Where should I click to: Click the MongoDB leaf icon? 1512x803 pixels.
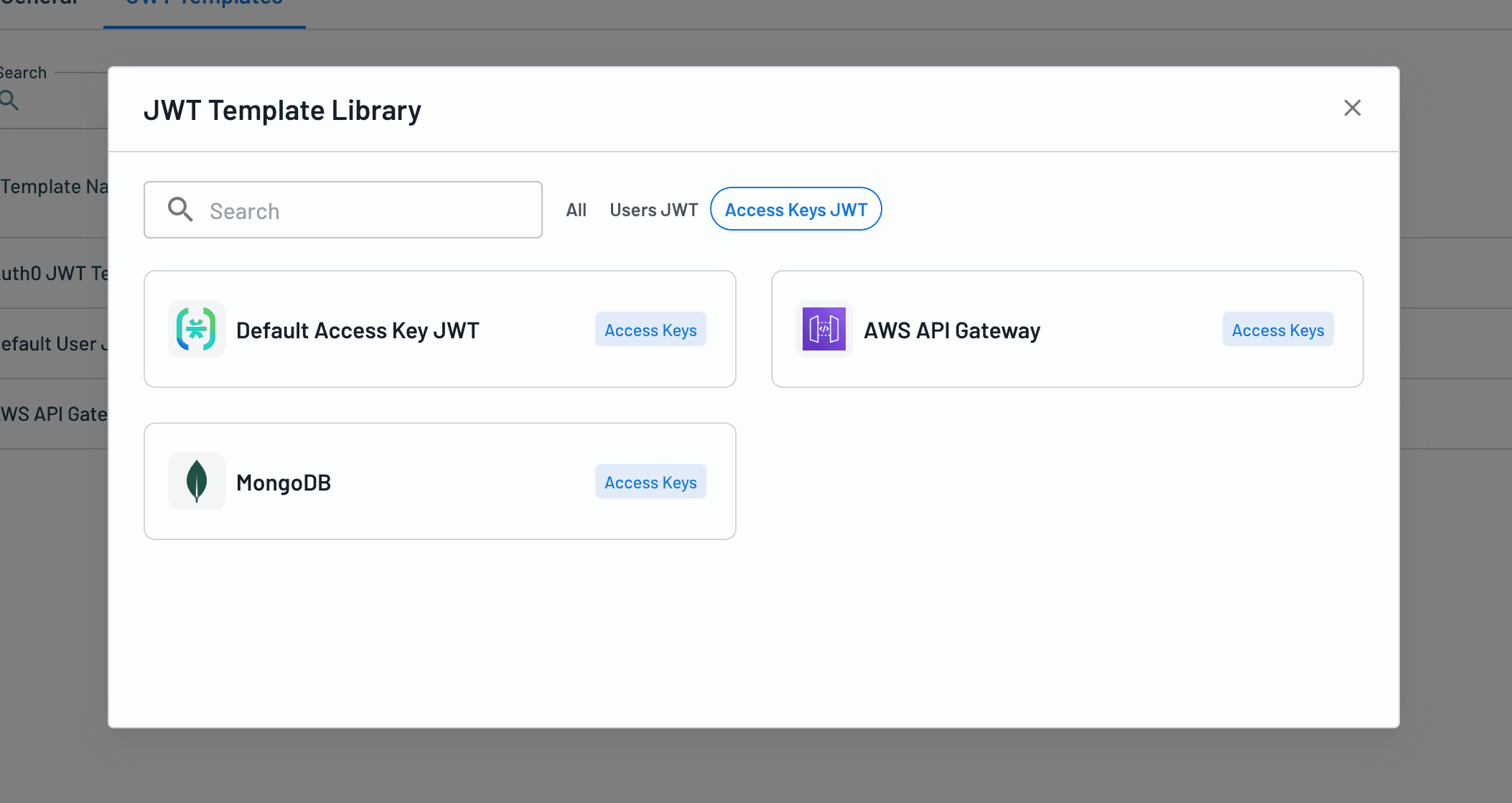[x=195, y=481]
